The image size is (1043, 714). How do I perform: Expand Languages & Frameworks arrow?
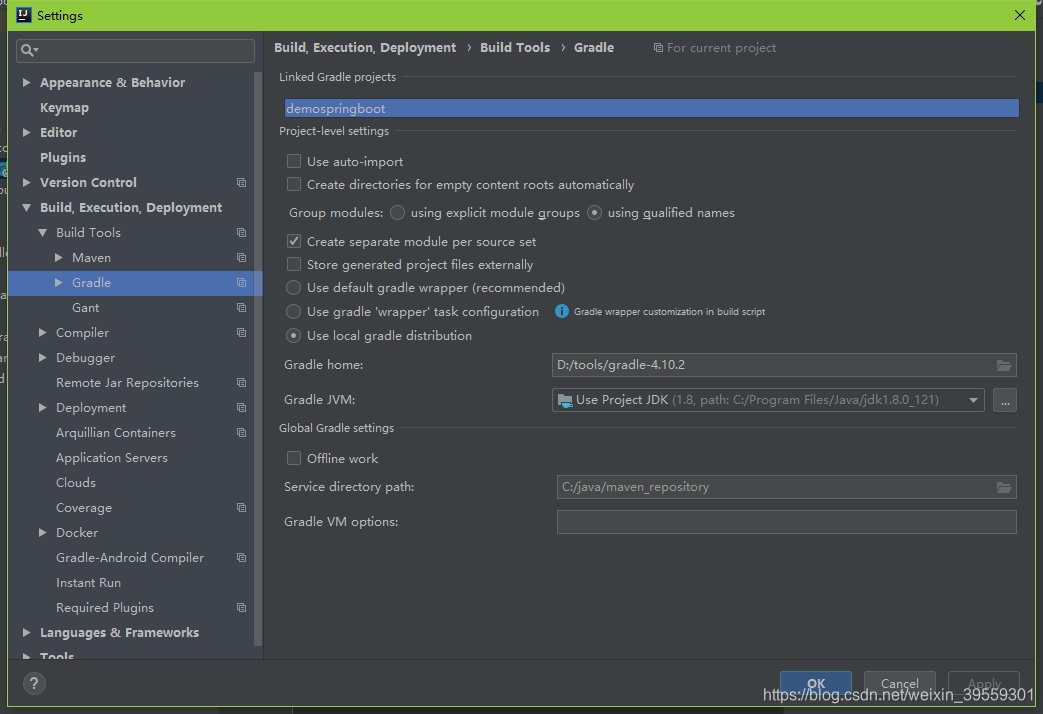[x=27, y=632]
